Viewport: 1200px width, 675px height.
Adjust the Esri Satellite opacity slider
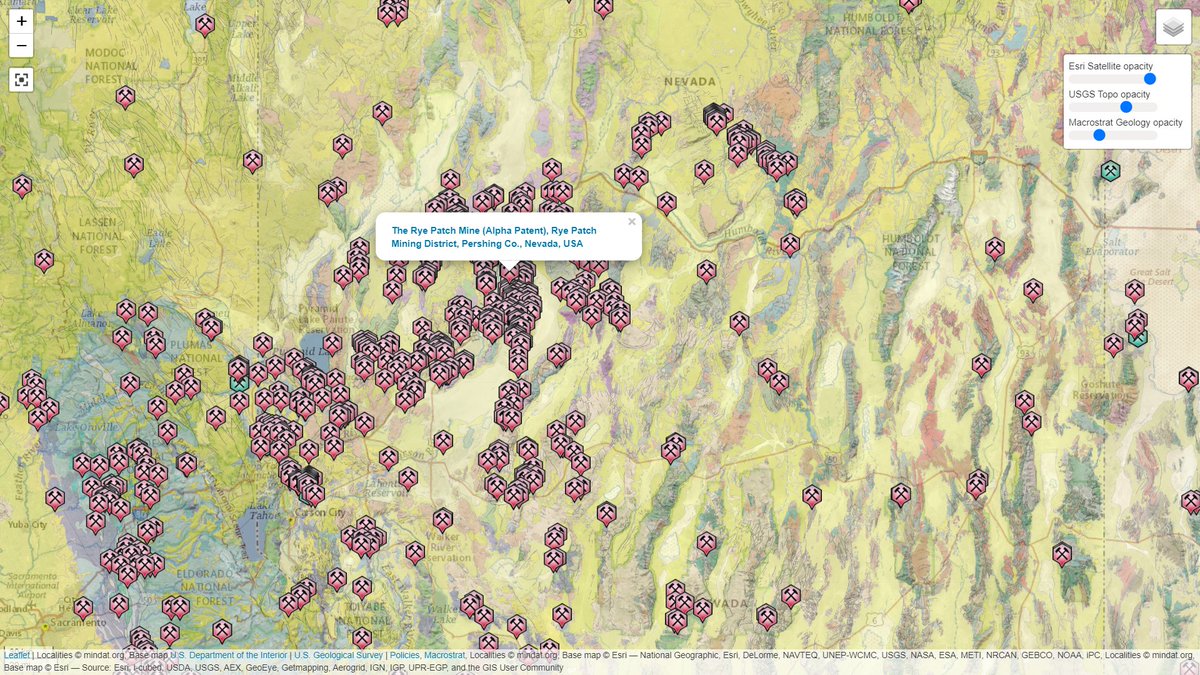(1113, 78)
